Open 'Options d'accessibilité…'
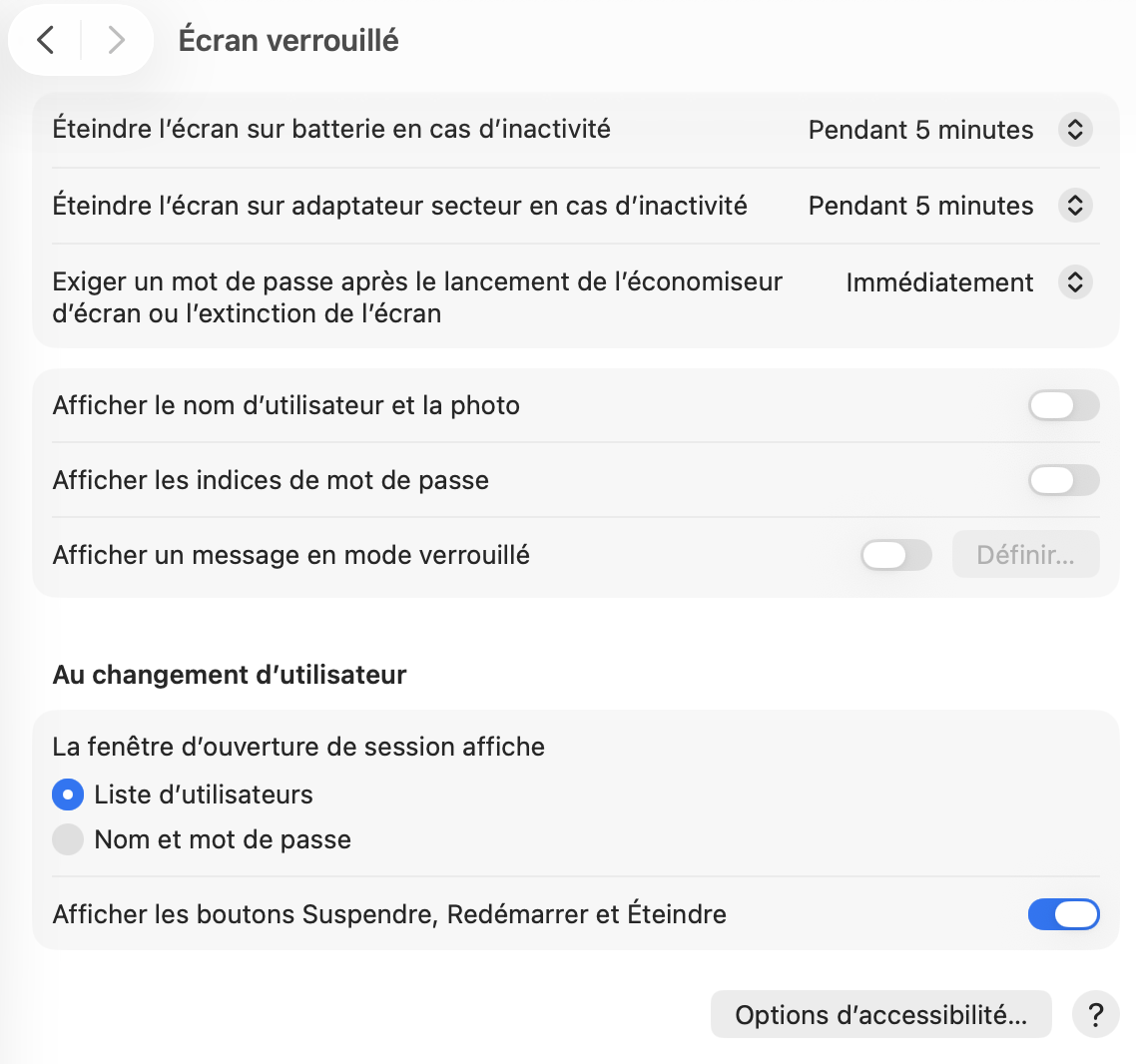 pos(880,1015)
